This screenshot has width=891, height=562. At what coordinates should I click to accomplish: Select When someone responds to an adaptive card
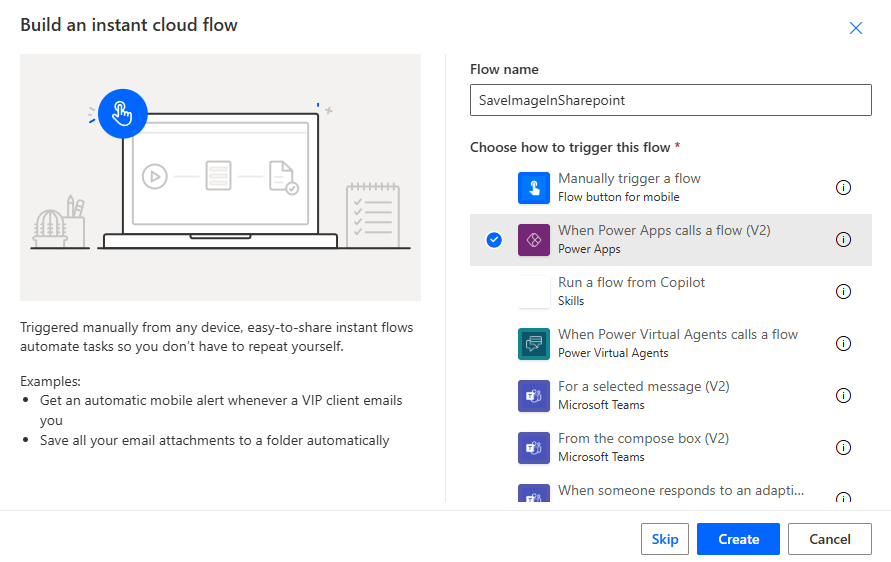pos(680,491)
